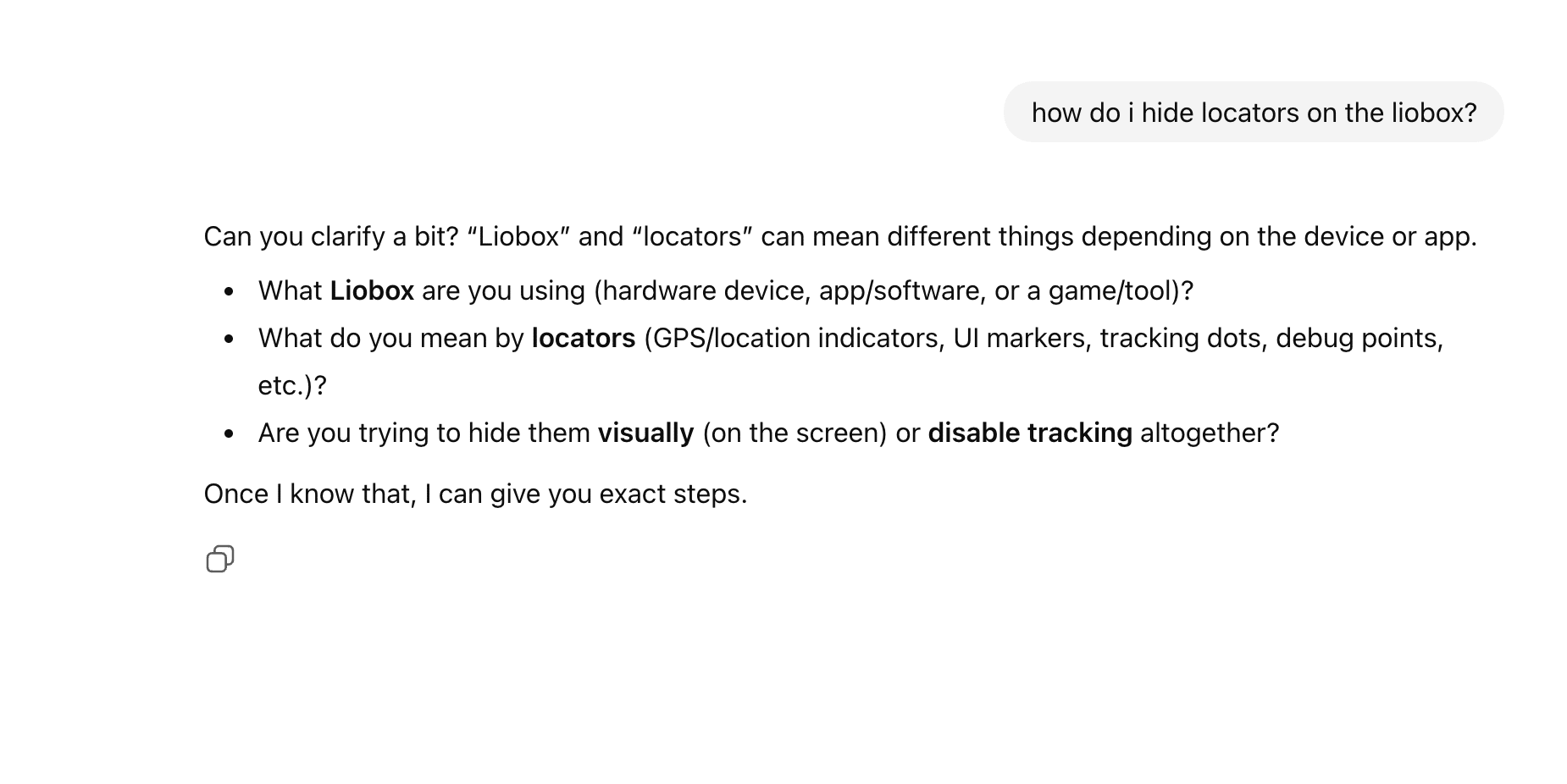Click the bold word Liobox in the first bullet
Viewport: 1567px width, 784px height.
(x=372, y=290)
